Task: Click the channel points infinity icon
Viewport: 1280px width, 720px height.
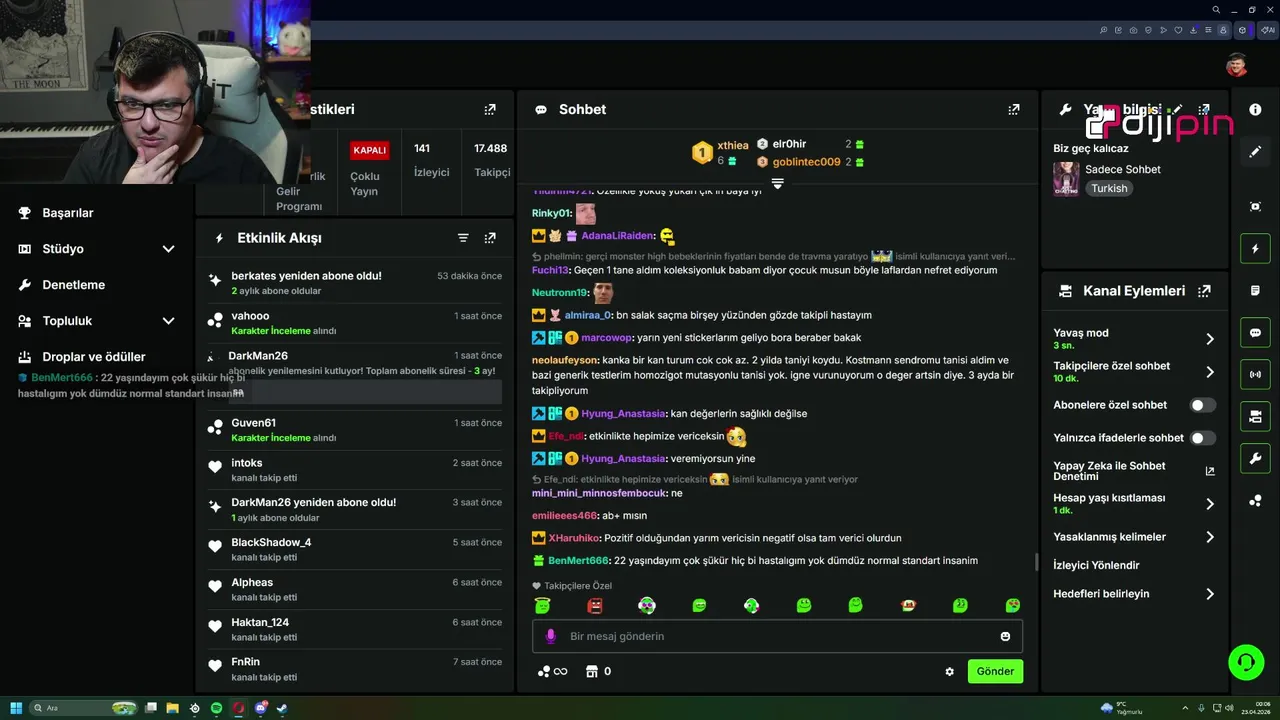Action: click(x=552, y=672)
